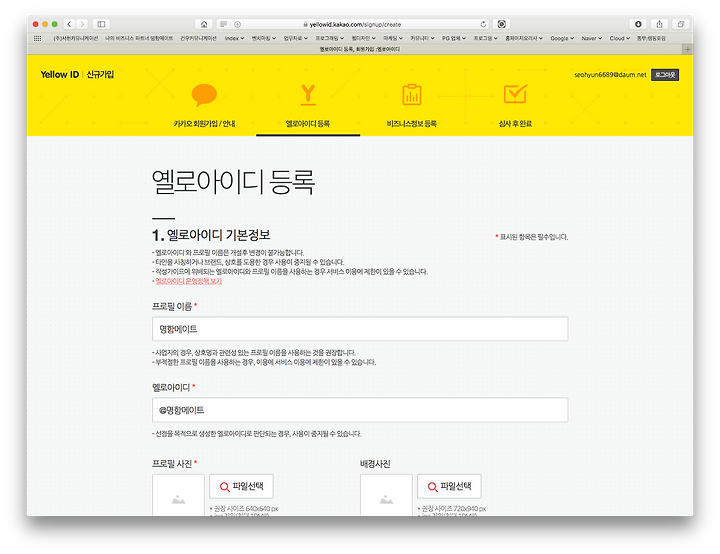The height and width of the screenshot is (554, 720).
Task: Open the first bookmark in the favorites bar
Action: click(76, 38)
